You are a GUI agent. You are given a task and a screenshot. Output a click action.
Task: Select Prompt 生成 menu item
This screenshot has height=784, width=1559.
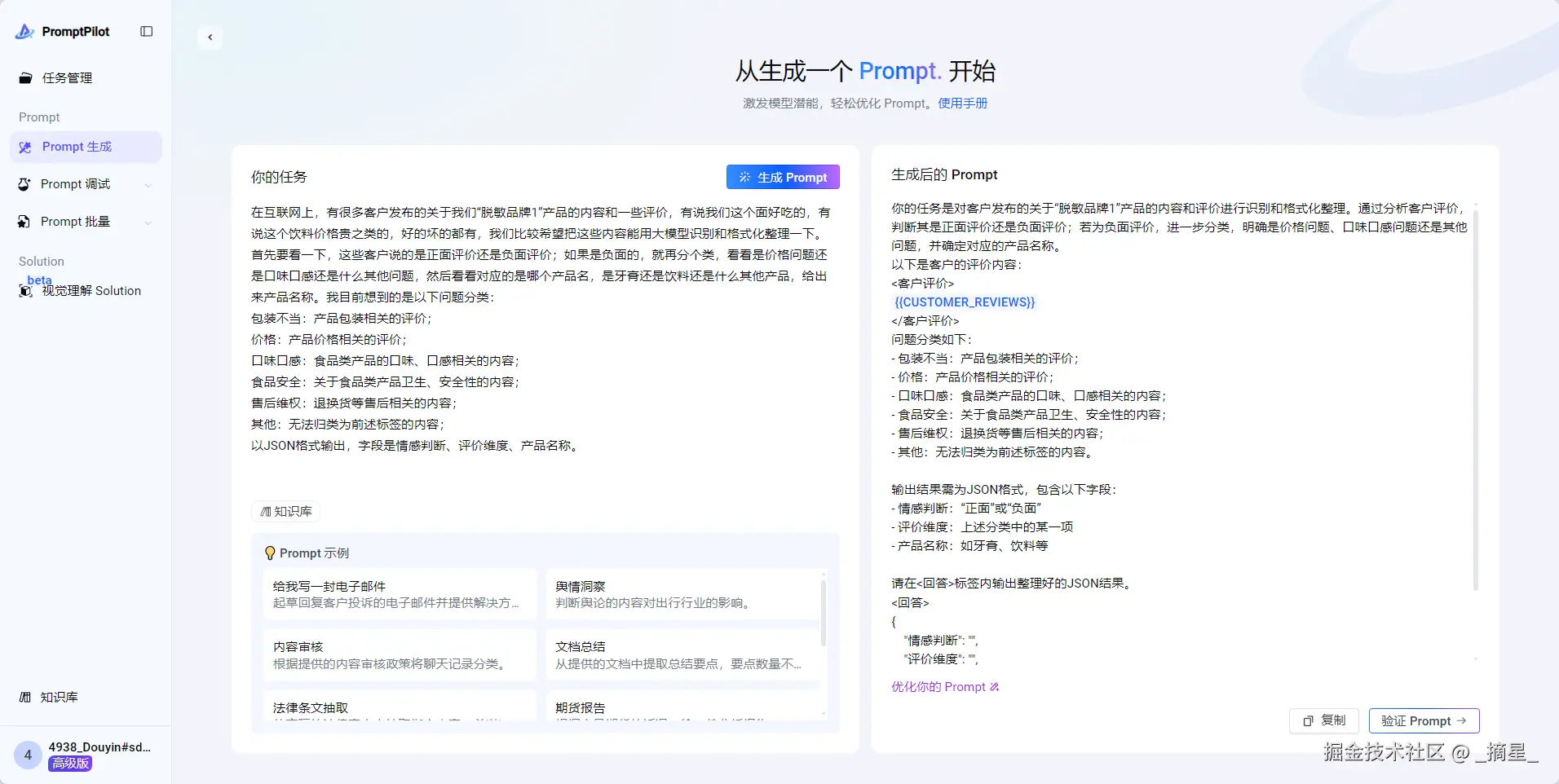click(x=86, y=147)
